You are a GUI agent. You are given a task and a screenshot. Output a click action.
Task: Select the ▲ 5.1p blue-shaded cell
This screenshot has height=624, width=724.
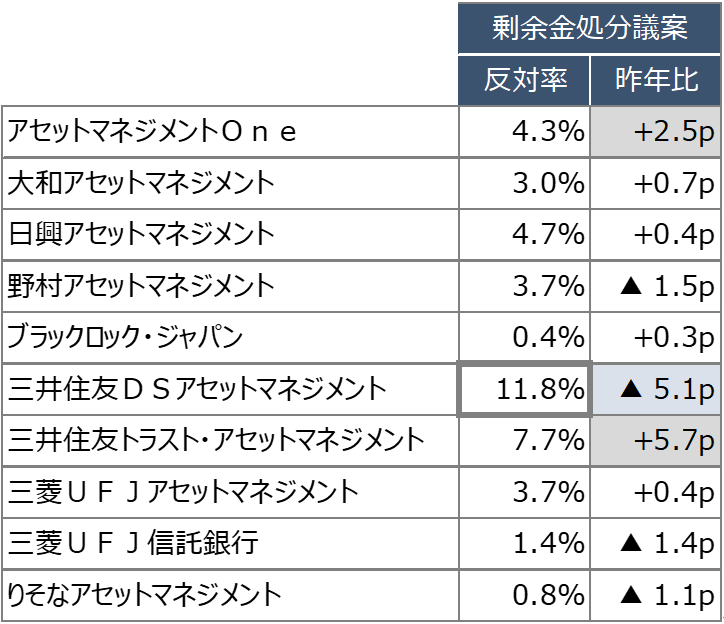pos(656,388)
